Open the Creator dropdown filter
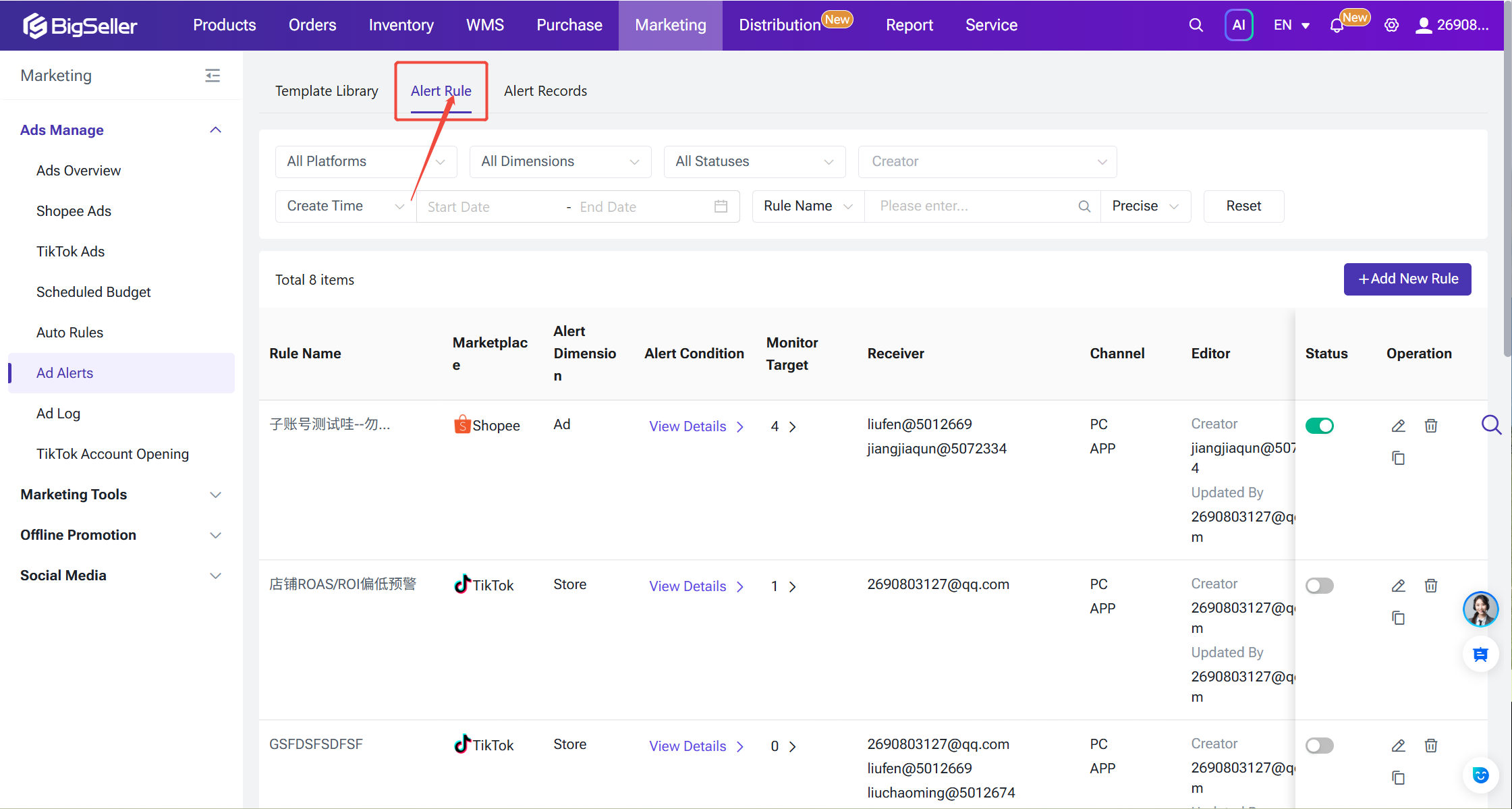 coord(987,162)
